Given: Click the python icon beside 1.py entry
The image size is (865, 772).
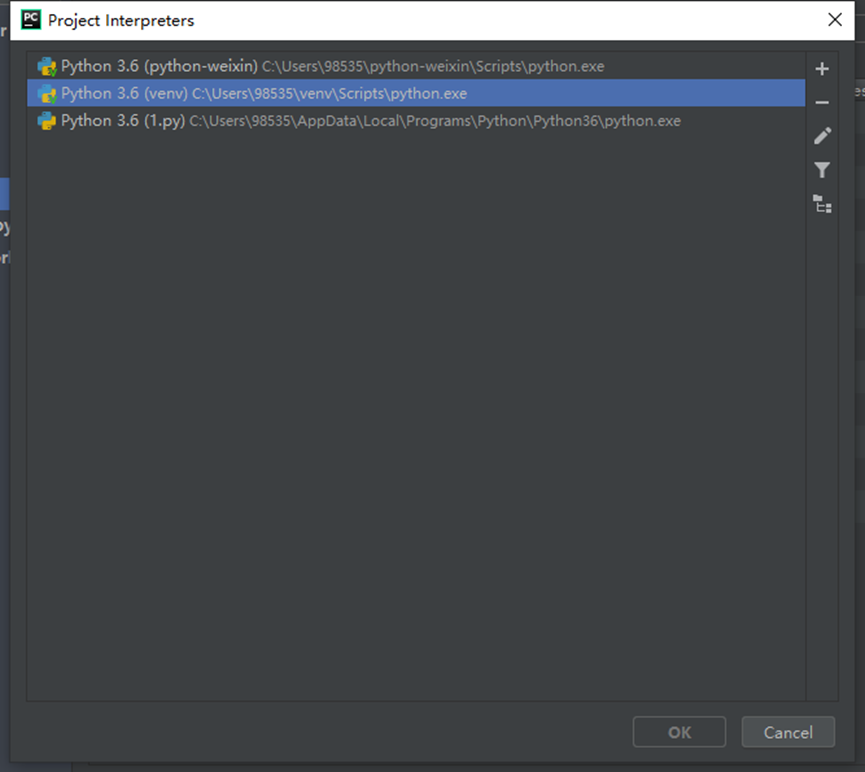Looking at the screenshot, I should pos(47,121).
